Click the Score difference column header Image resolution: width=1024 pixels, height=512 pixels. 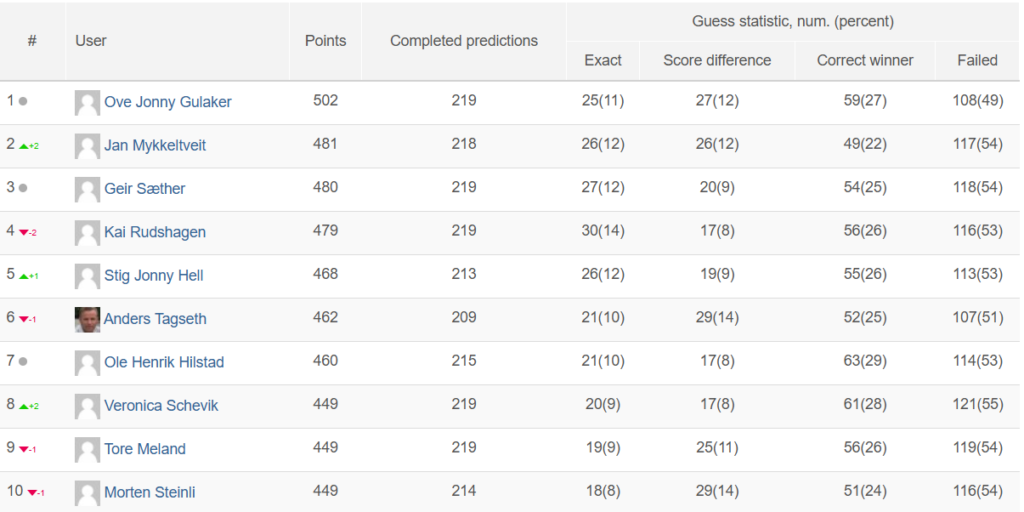(717, 61)
